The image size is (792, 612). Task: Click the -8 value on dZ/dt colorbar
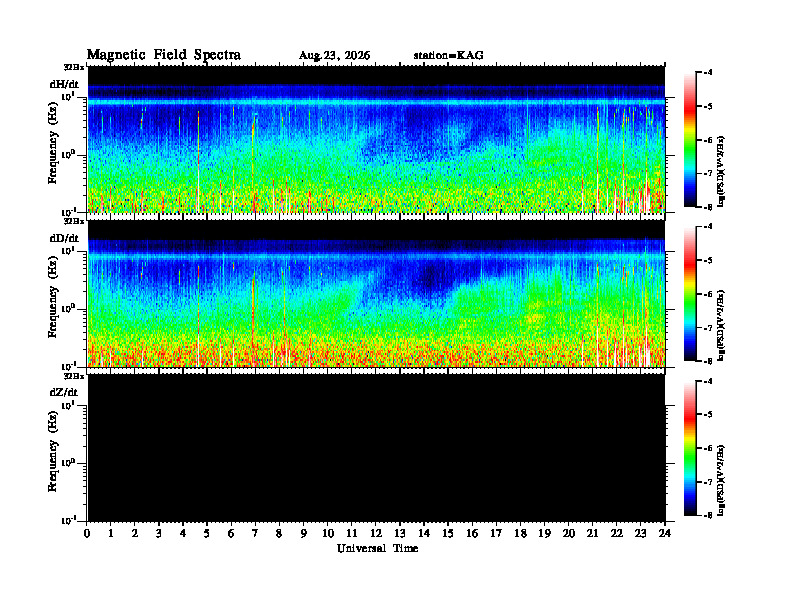coord(708,515)
